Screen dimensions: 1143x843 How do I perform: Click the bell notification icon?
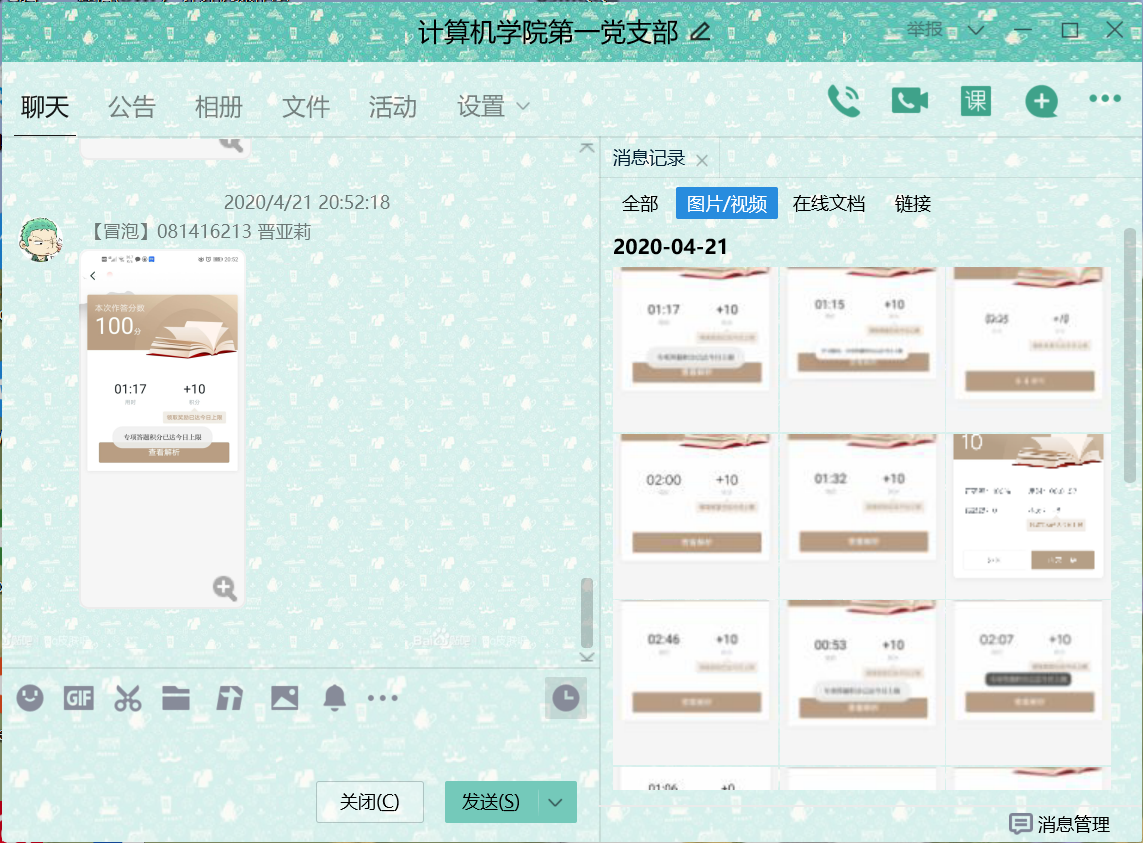coord(334,698)
